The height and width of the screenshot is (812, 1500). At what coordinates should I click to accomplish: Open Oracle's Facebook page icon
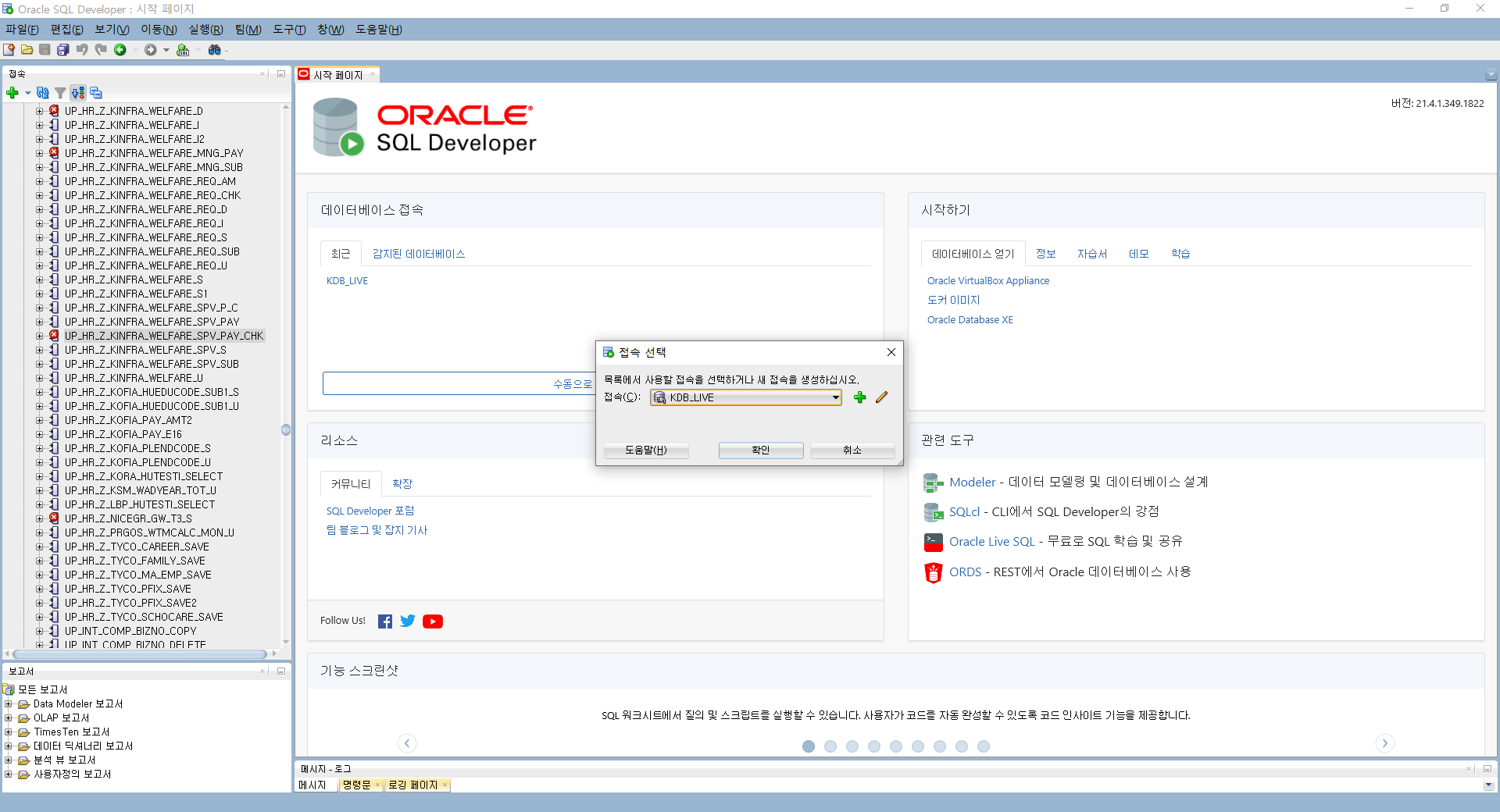[x=385, y=621]
